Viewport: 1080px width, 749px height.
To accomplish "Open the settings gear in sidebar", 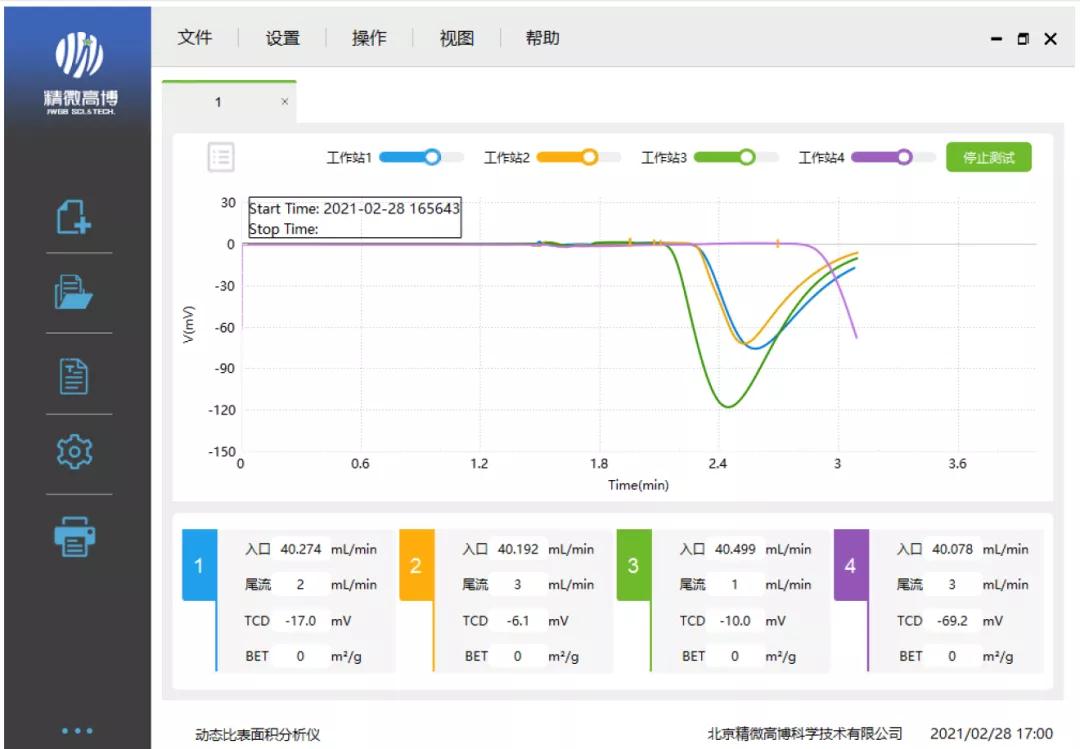I will pos(75,453).
